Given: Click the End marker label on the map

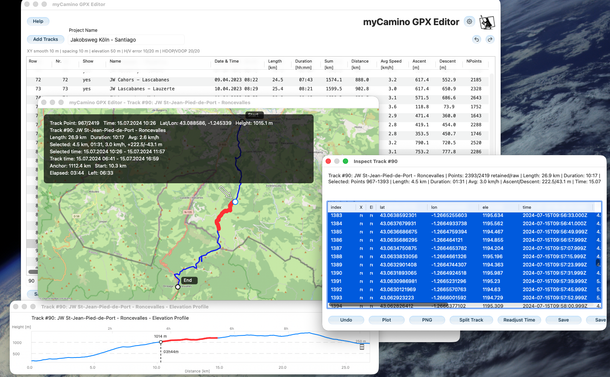Looking at the screenshot, I should coord(188,280).
